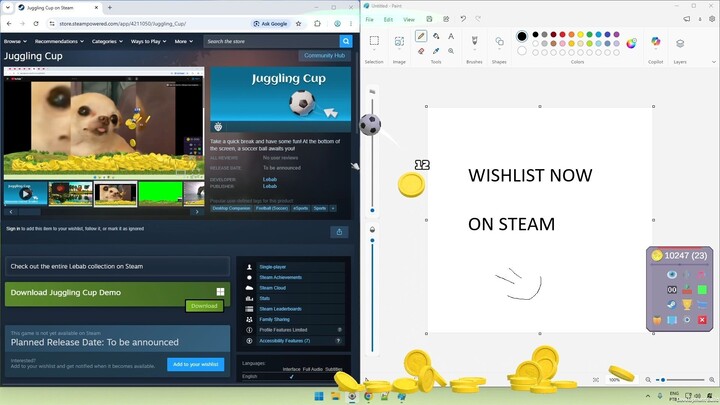The width and height of the screenshot is (720, 405).
Task: Play the Juggling Cup trailer thumbnail
Action: coord(26,194)
